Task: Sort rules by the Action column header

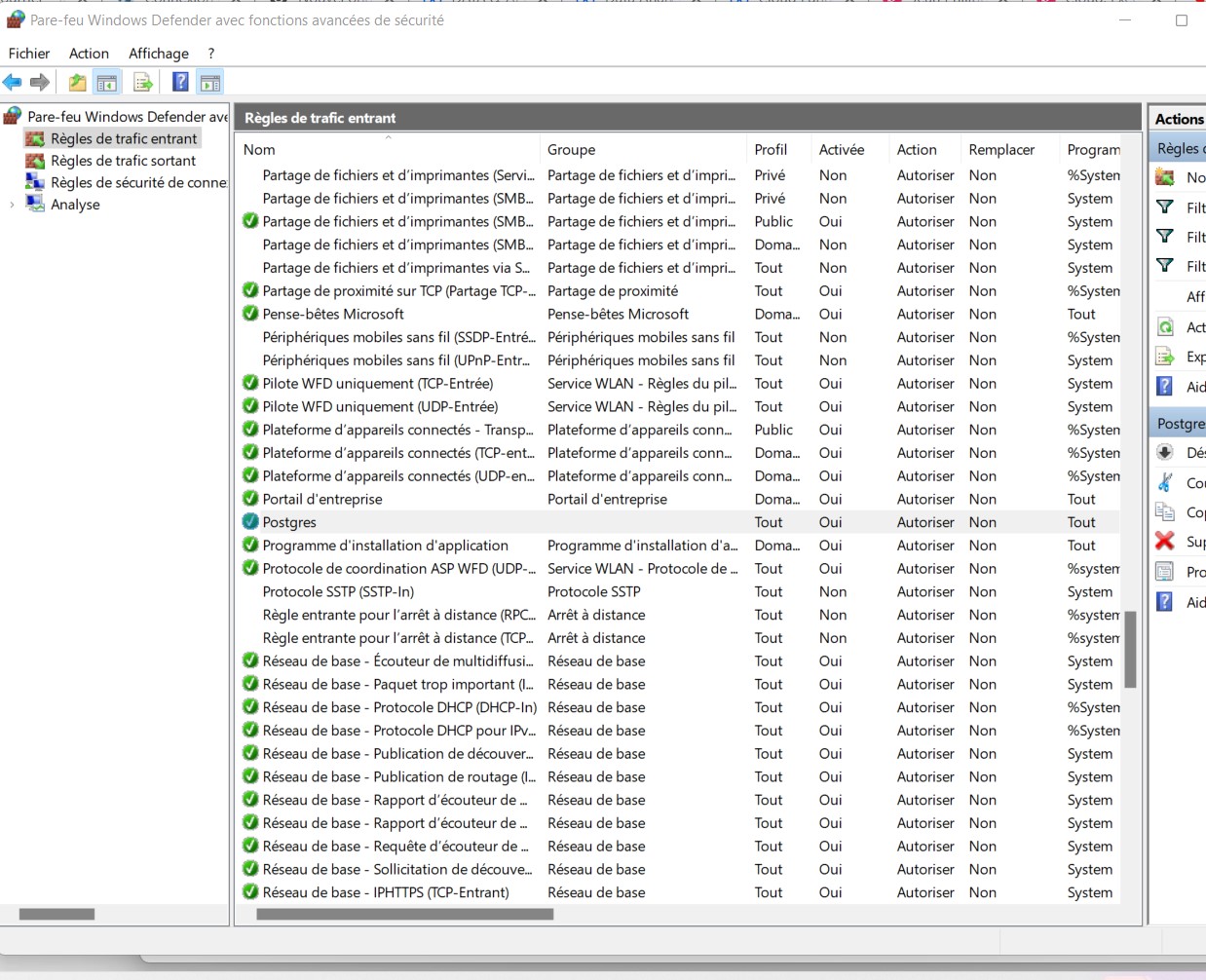Action: coord(926,149)
